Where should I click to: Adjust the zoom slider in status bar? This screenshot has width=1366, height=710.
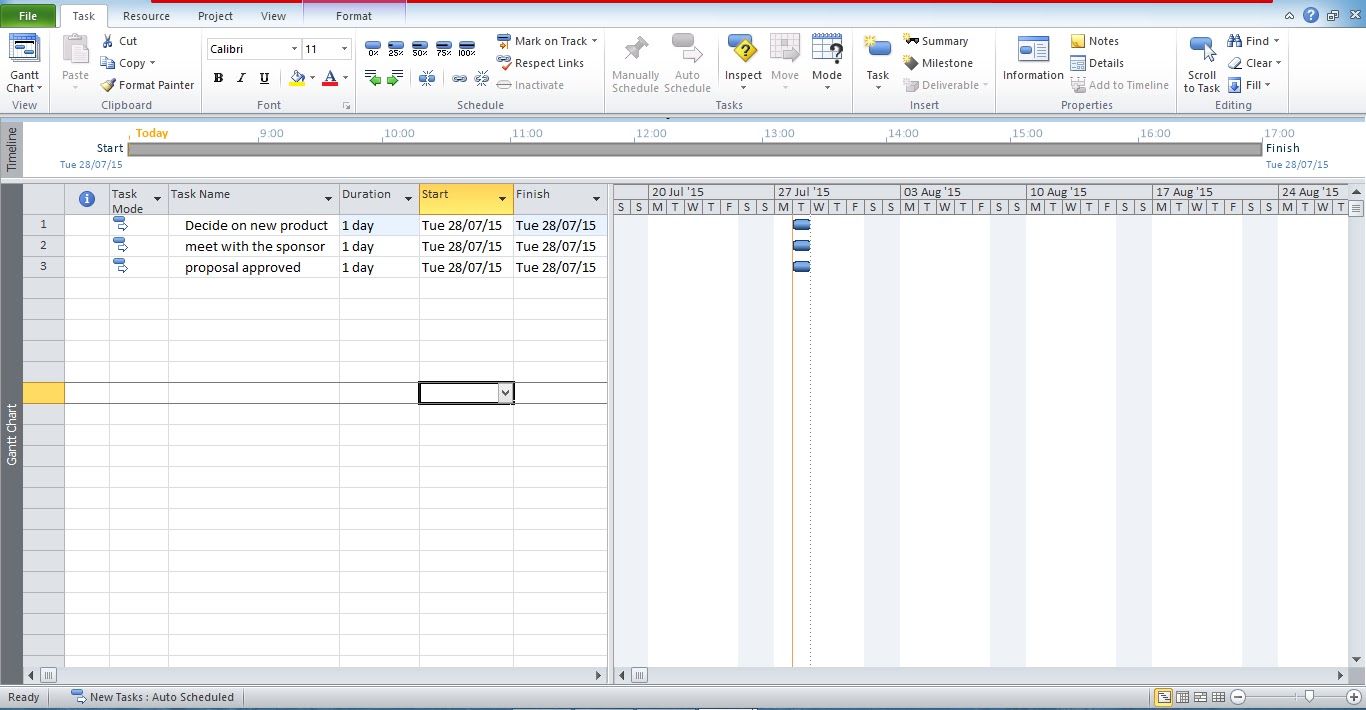coord(1310,697)
